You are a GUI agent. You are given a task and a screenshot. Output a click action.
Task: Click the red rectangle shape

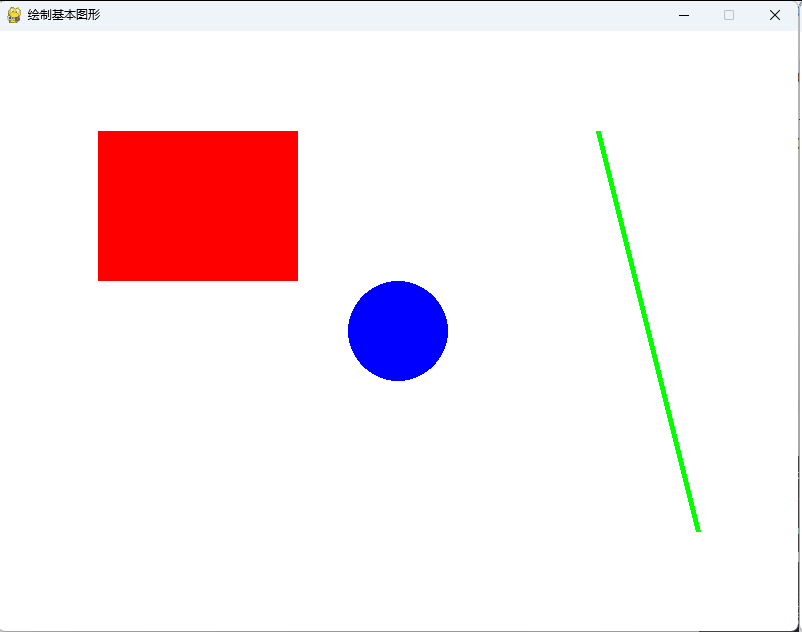198,206
